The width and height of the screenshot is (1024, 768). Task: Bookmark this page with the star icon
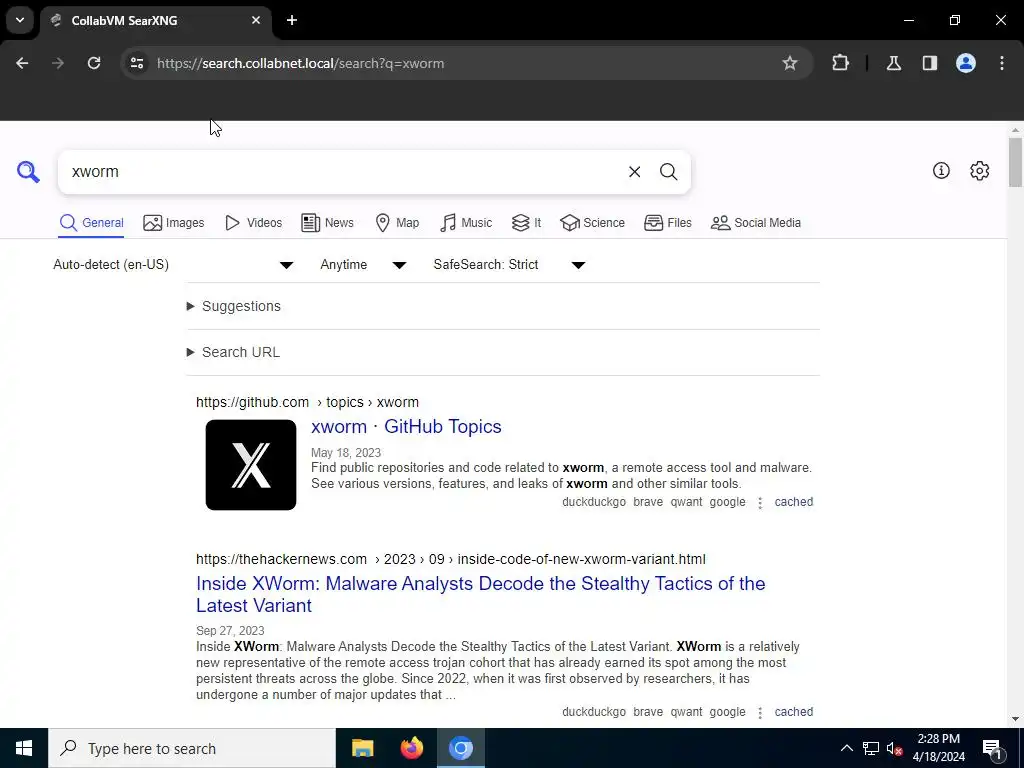click(790, 63)
